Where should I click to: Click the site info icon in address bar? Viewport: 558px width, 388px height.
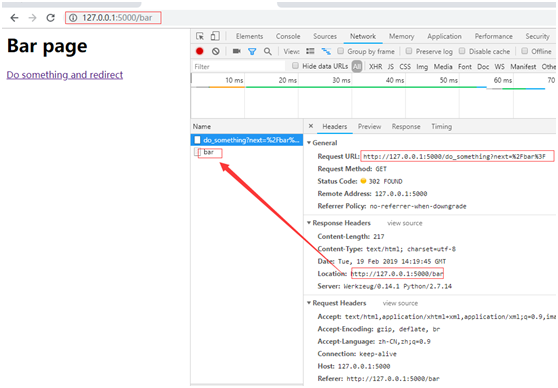pos(73,18)
